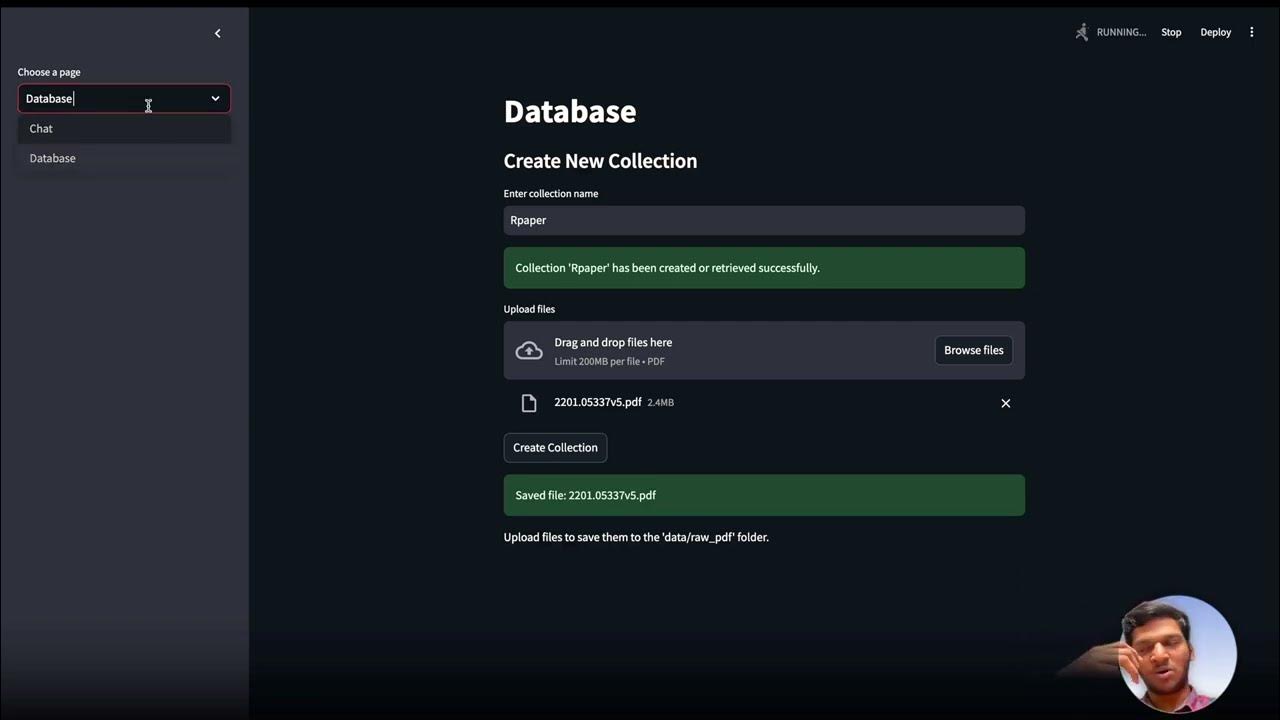Click the Deploy button
Screen dimensions: 1280x720
pos(1215,32)
